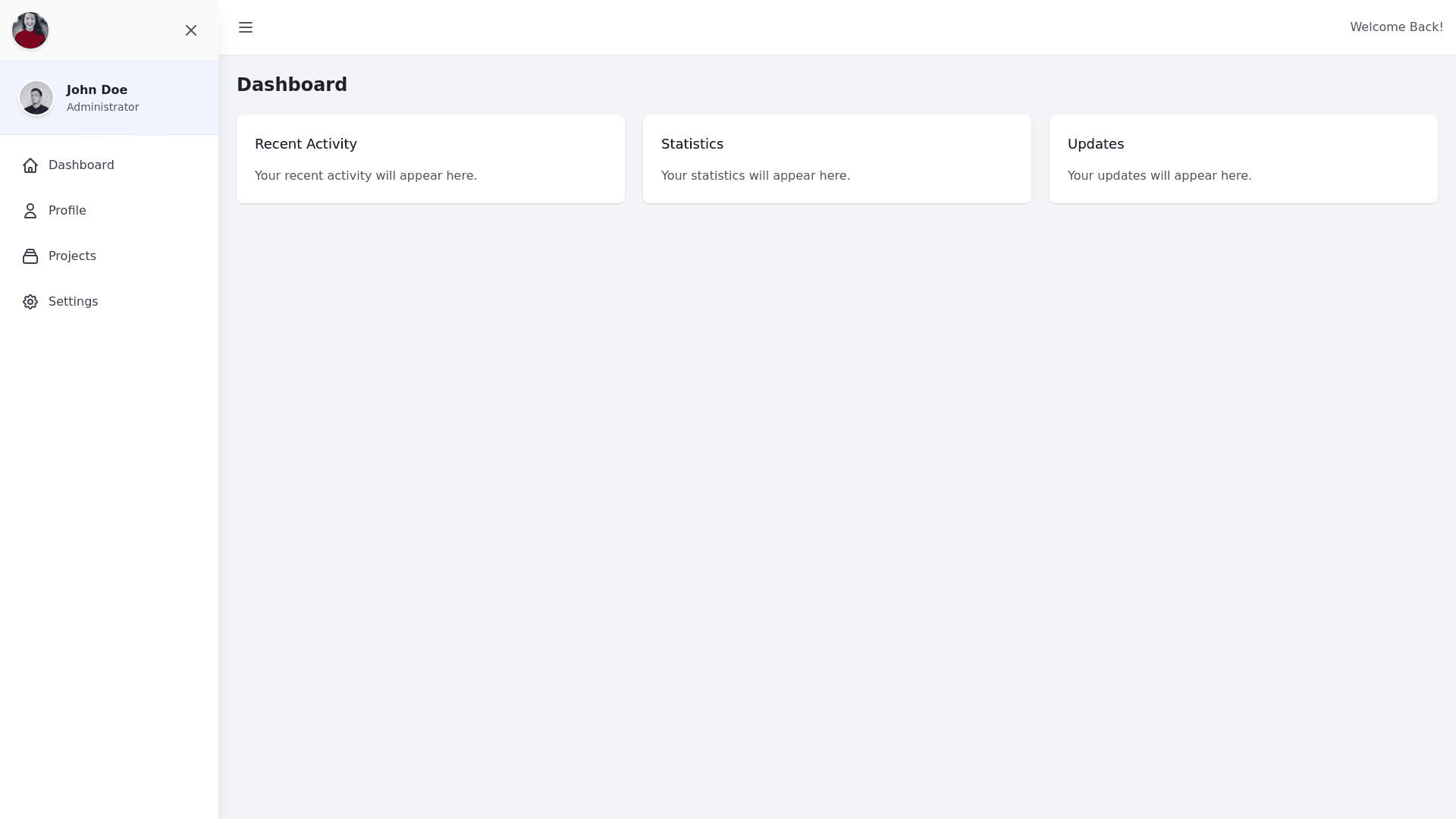Click the Dashboard page heading
The image size is (1456, 819).
point(292,85)
